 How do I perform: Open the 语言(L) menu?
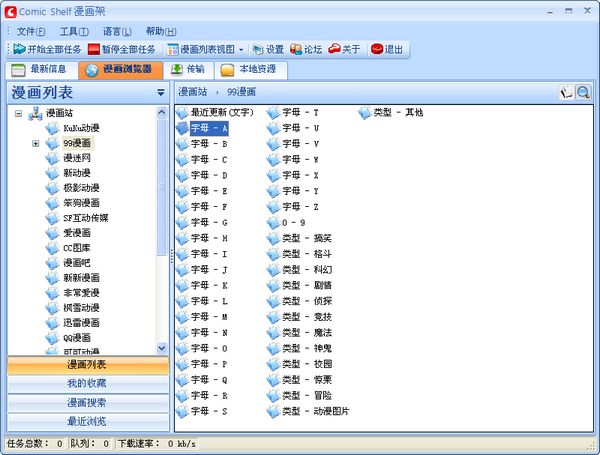click(x=117, y=31)
